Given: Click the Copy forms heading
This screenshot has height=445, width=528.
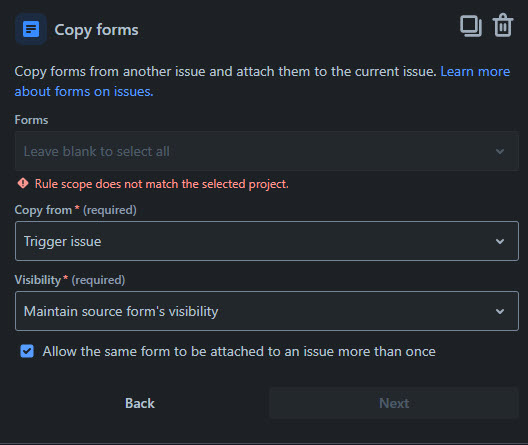Looking at the screenshot, I should point(96,30).
